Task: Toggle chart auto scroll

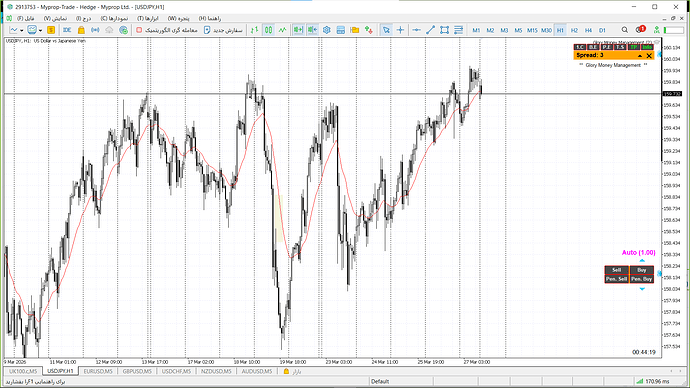Action: 312,30
